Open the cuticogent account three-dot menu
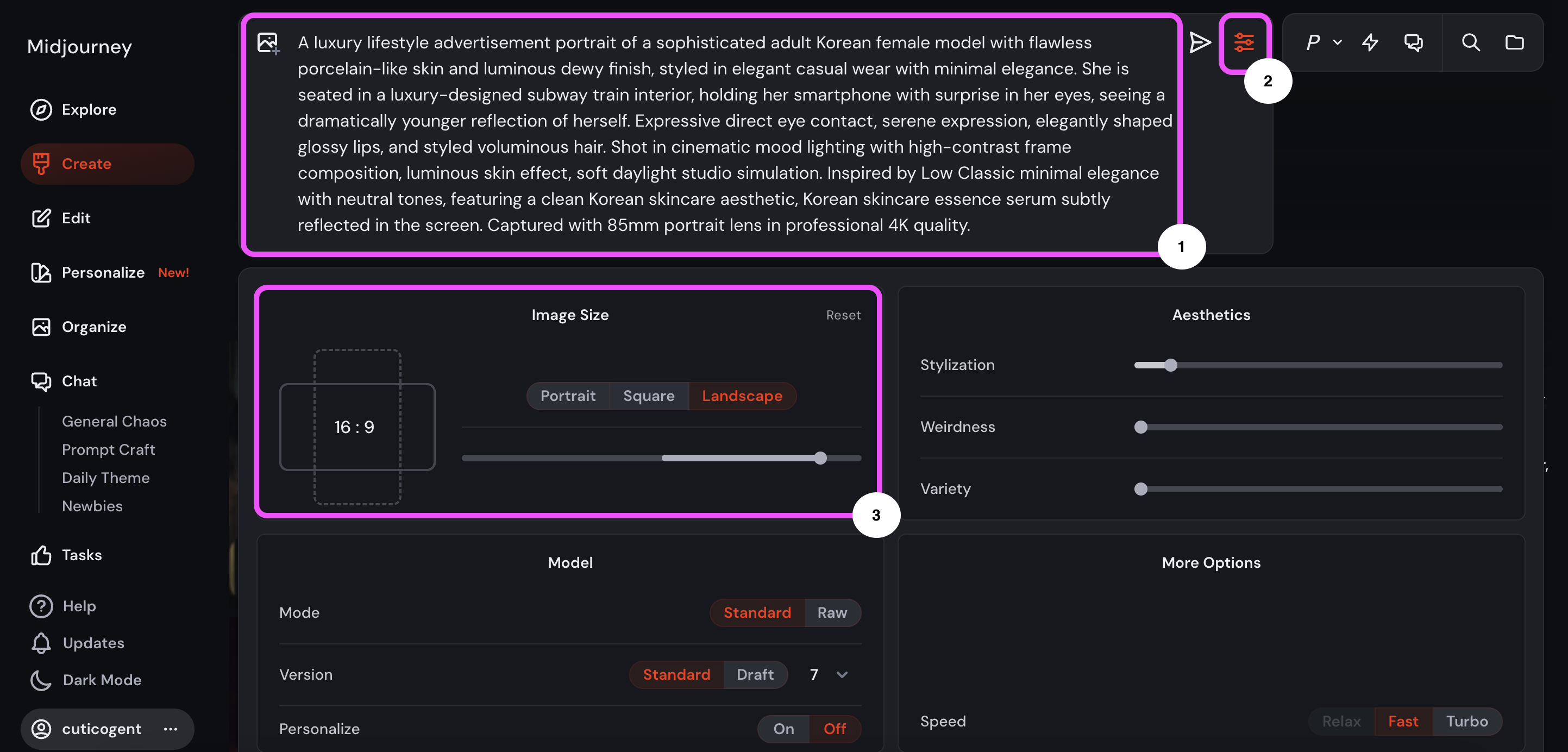This screenshot has height=752, width=1568. tap(171, 729)
